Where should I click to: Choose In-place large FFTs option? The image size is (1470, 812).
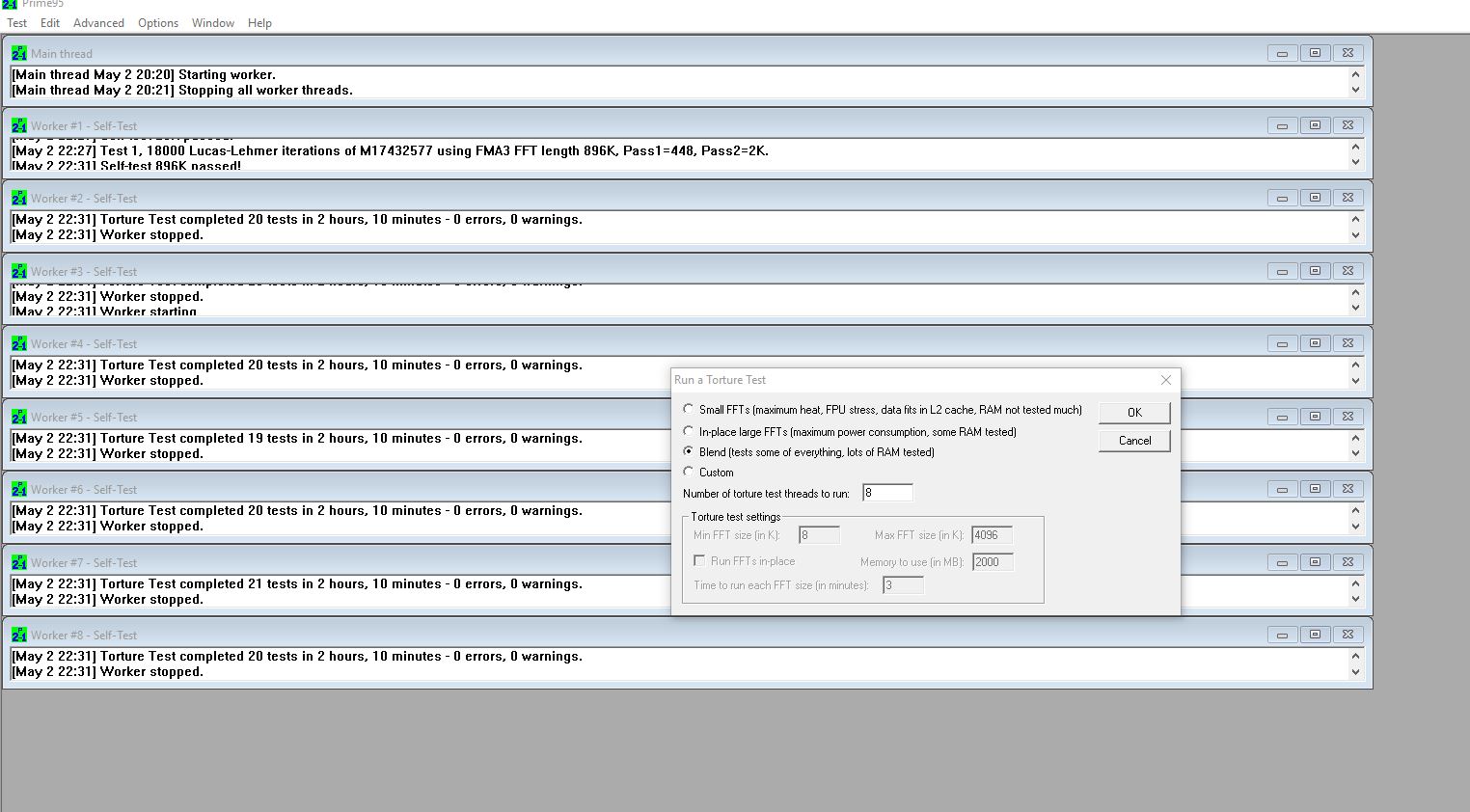tap(688, 431)
